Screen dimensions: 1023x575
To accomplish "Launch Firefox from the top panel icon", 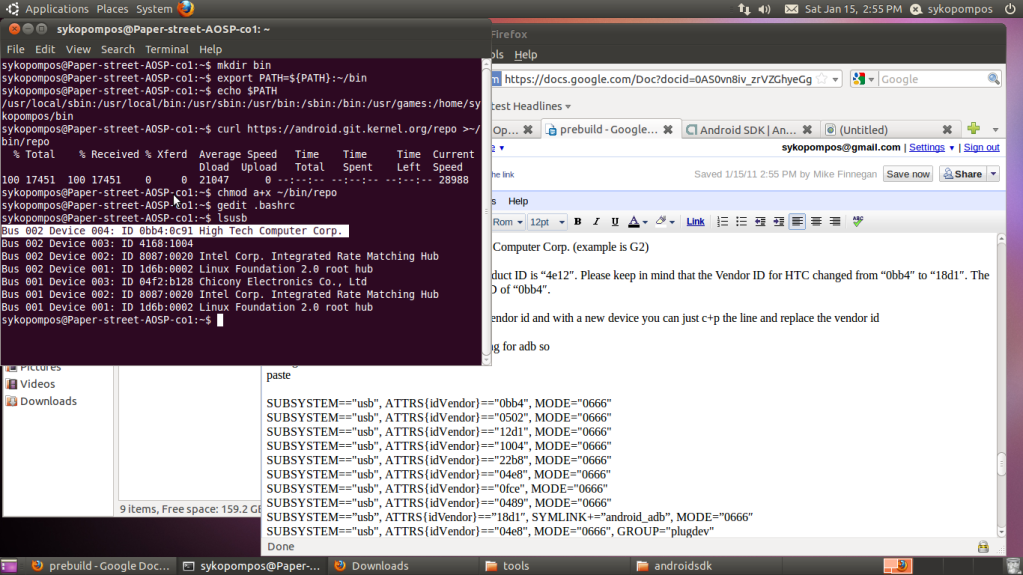I will pyautogui.click(x=186, y=8).
